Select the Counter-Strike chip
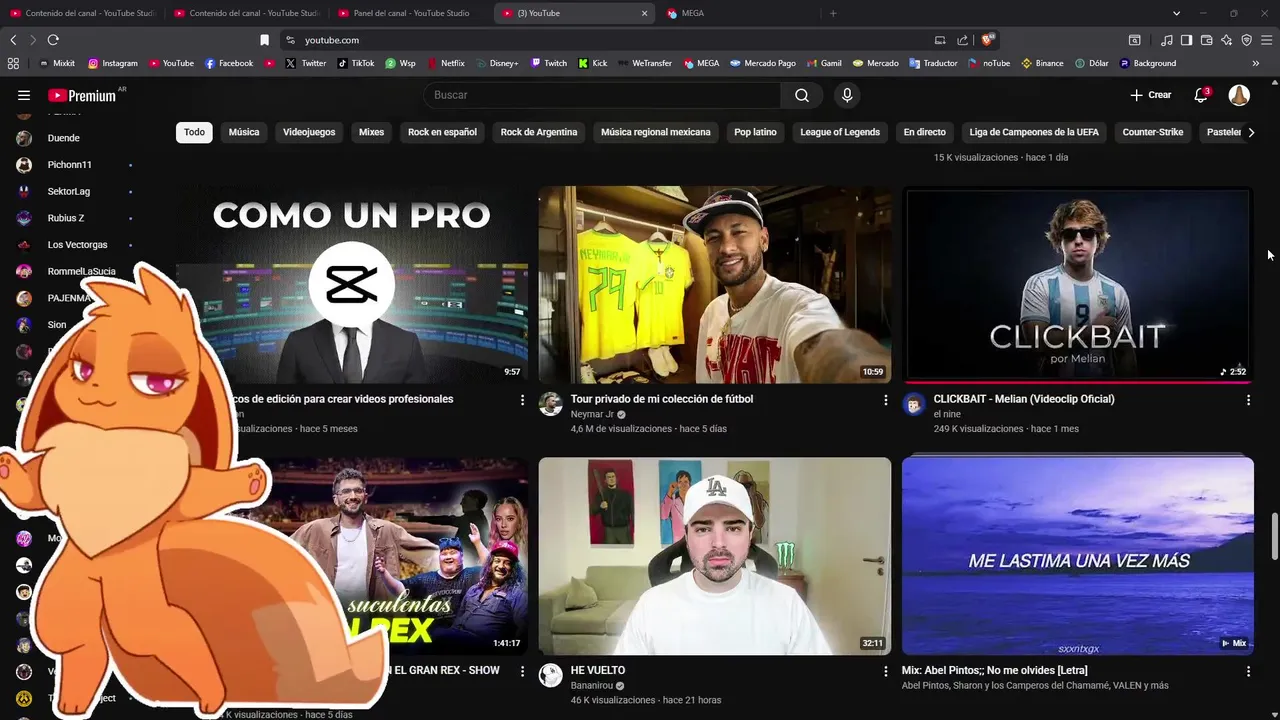Viewport: 1280px width, 720px height. [x=1152, y=132]
